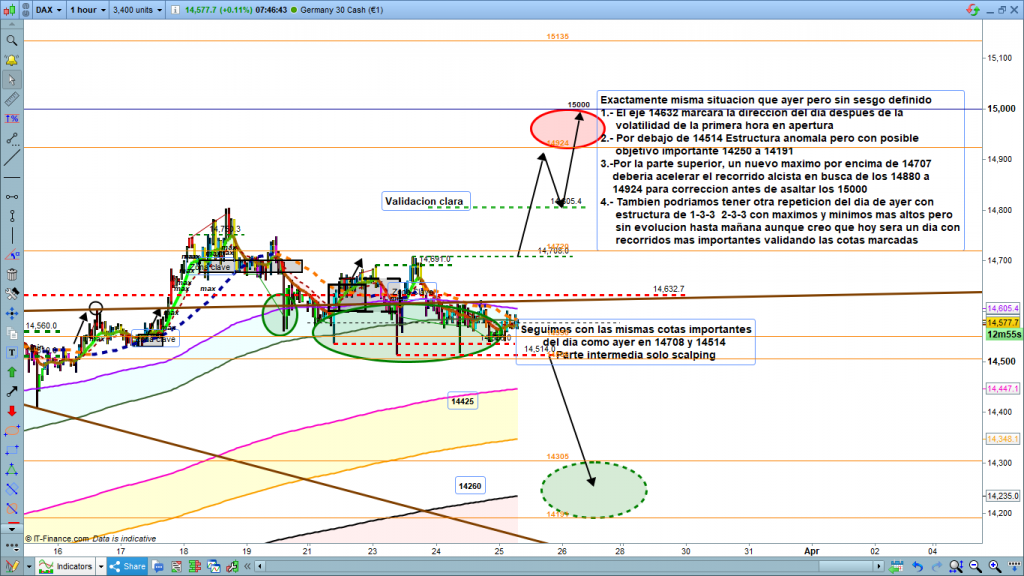Click the Share button

(129, 566)
